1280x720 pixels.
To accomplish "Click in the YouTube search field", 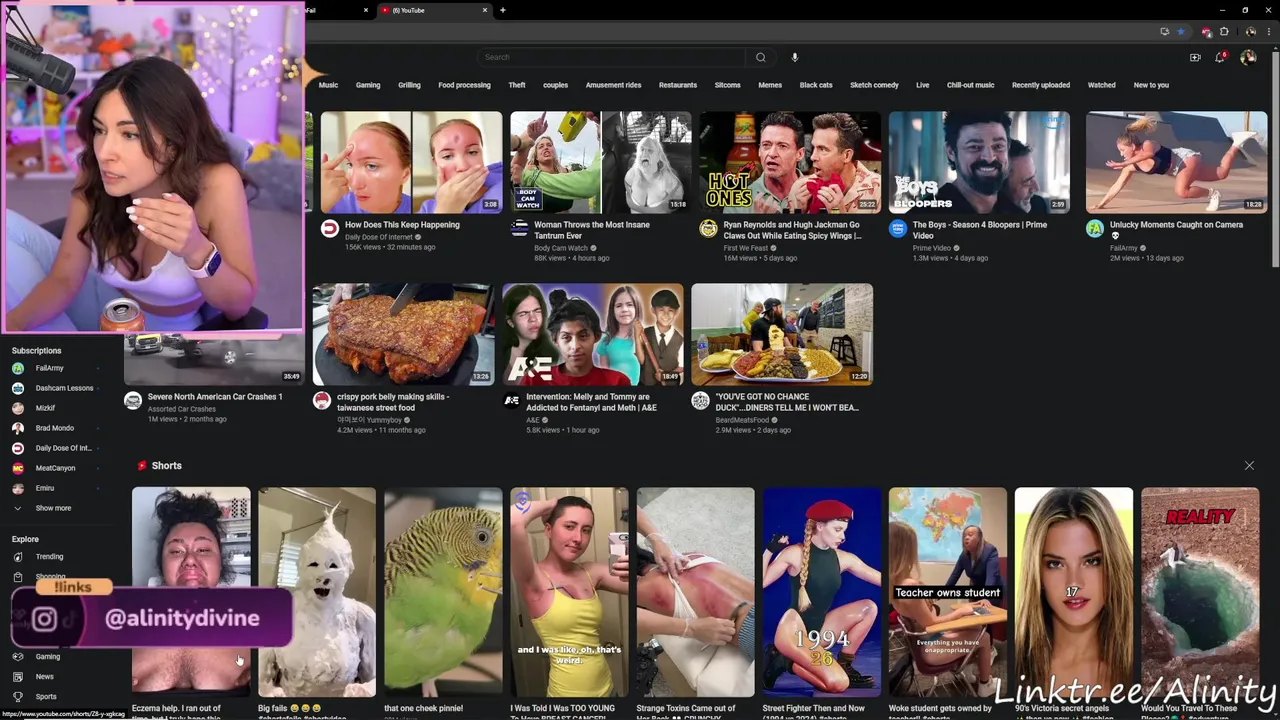I will pyautogui.click(x=611, y=57).
